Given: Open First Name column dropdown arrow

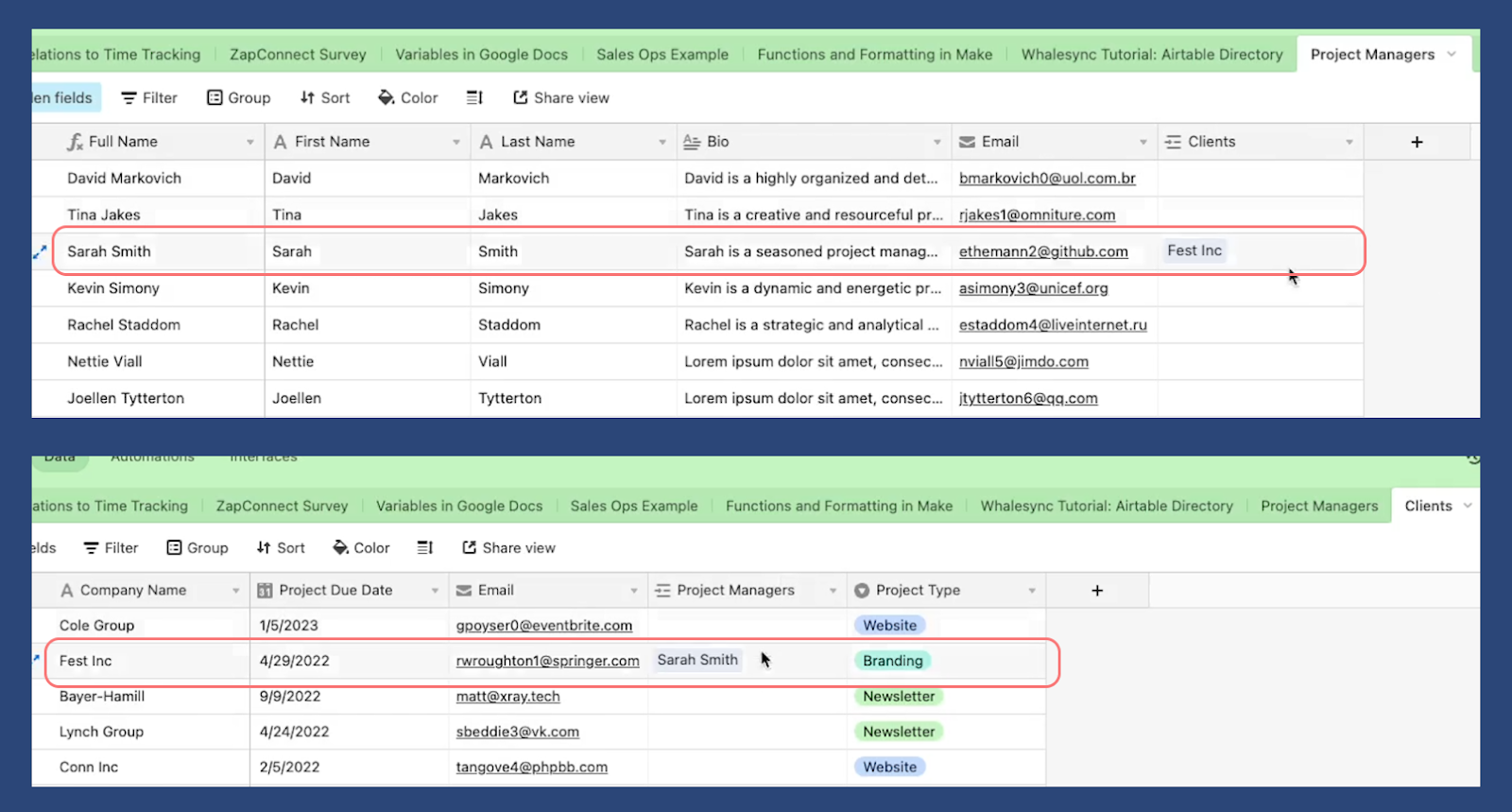Looking at the screenshot, I should point(456,142).
